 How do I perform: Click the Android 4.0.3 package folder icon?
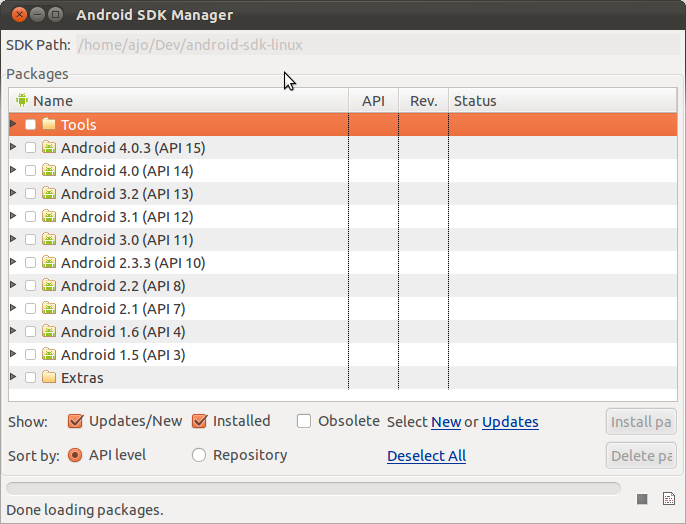coord(49,147)
